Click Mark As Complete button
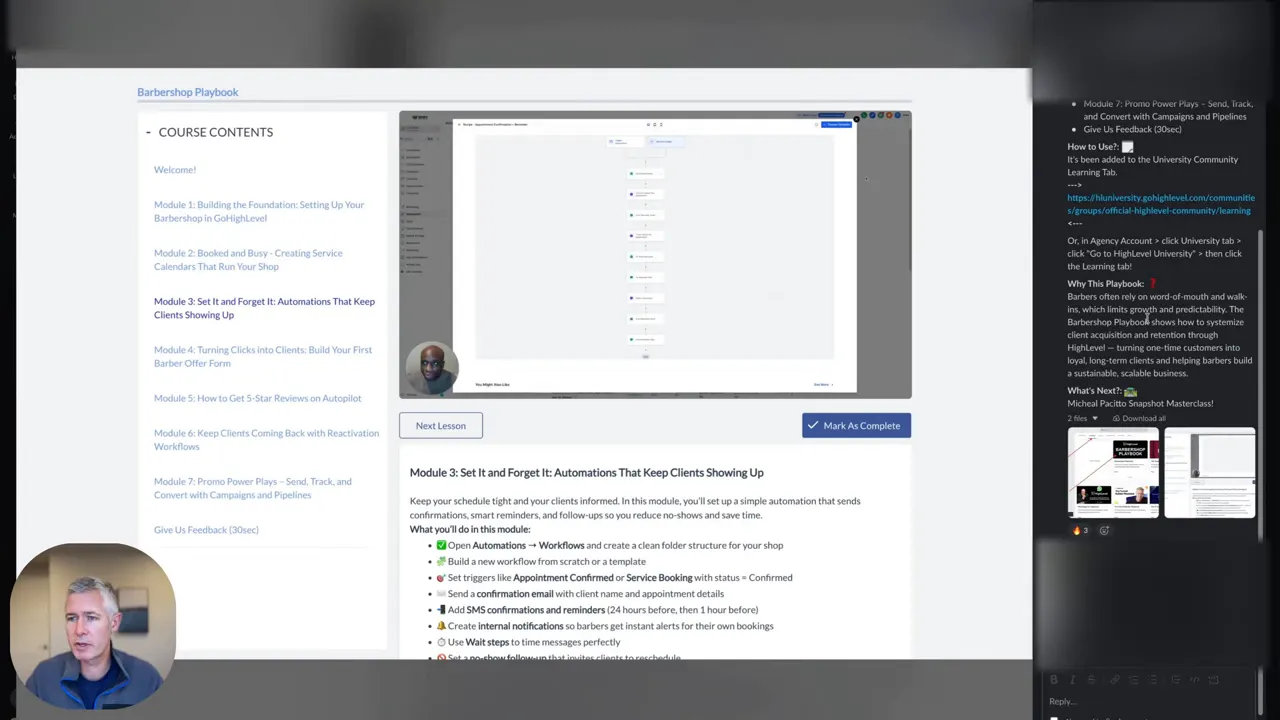Image resolution: width=1280 pixels, height=720 pixels. coord(856,426)
